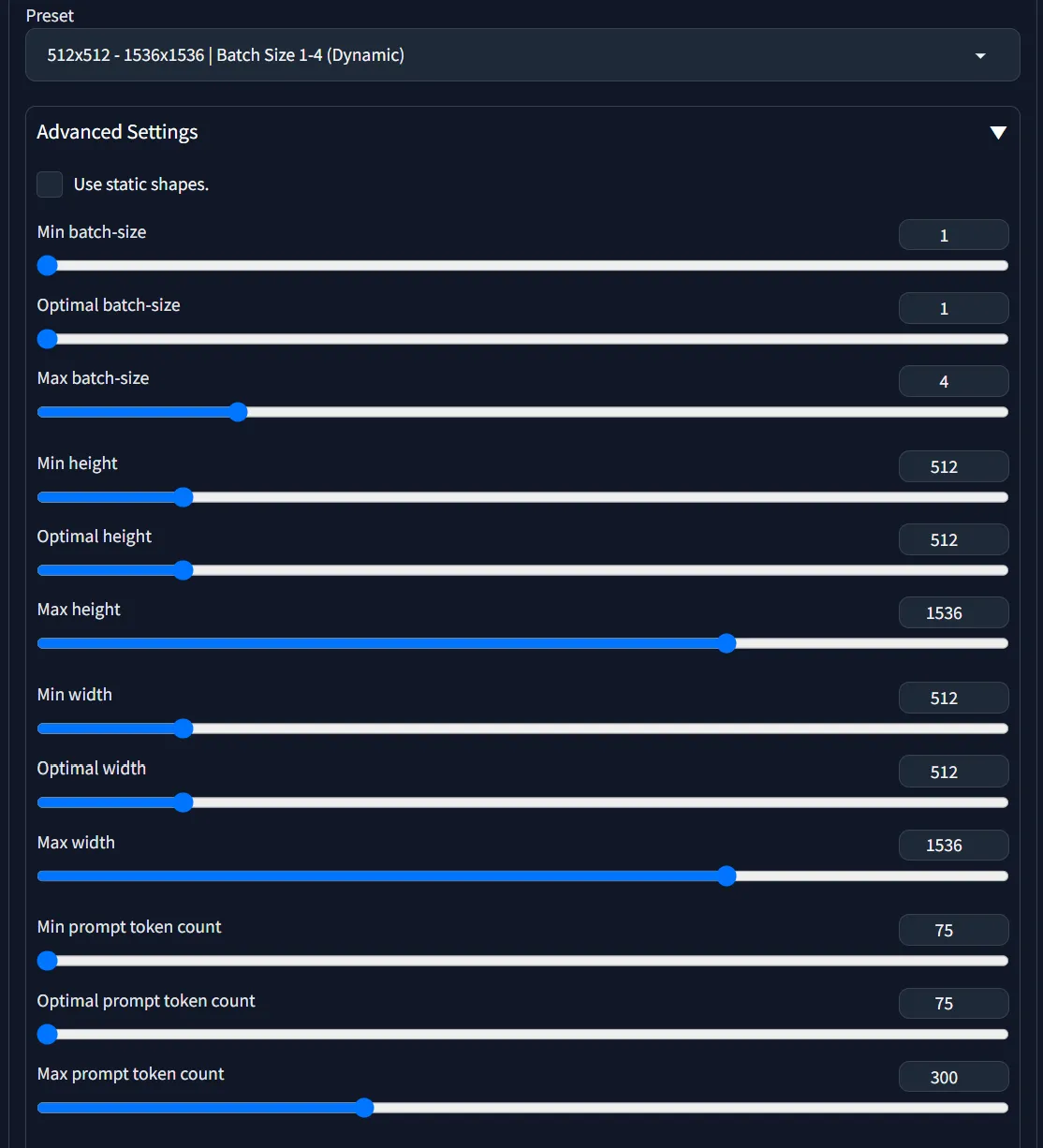
Task: Select the Min prompt token count field showing 75
Action: tap(953, 930)
